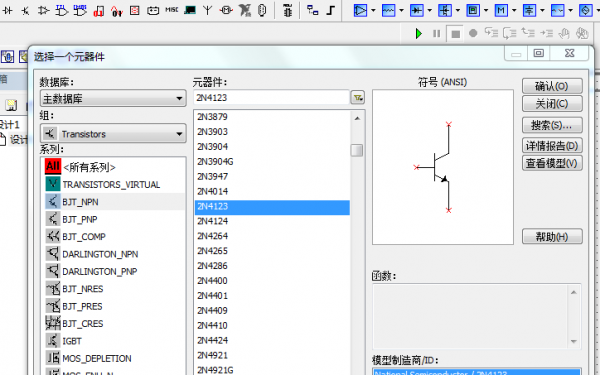This screenshot has width=600, height=375.
Task: Select the miscellaneous digital components icon
Action: 98,10
